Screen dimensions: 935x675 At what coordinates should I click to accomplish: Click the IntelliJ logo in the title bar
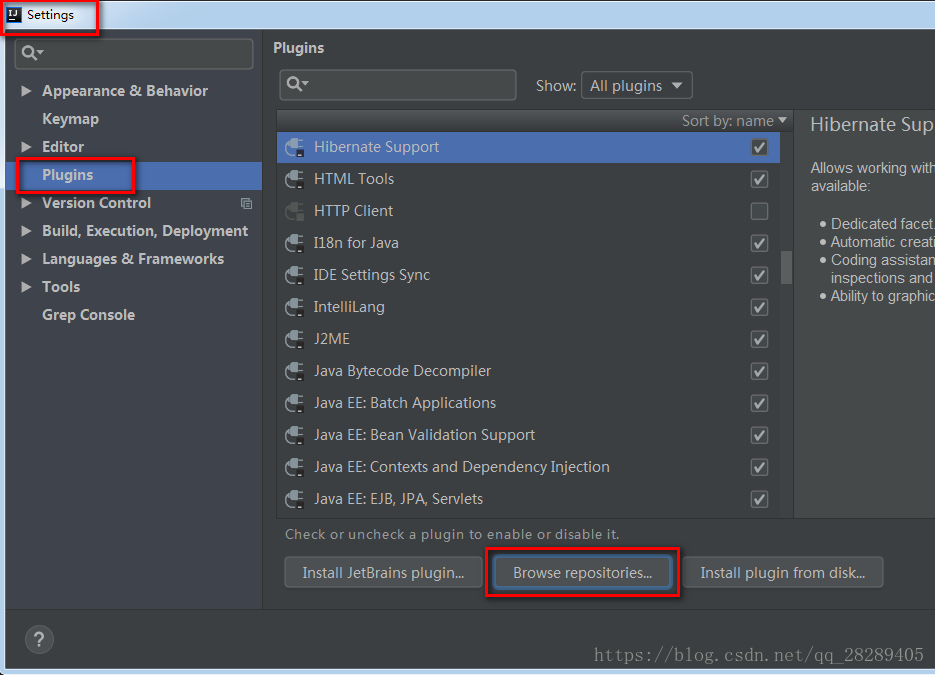pyautogui.click(x=14, y=15)
